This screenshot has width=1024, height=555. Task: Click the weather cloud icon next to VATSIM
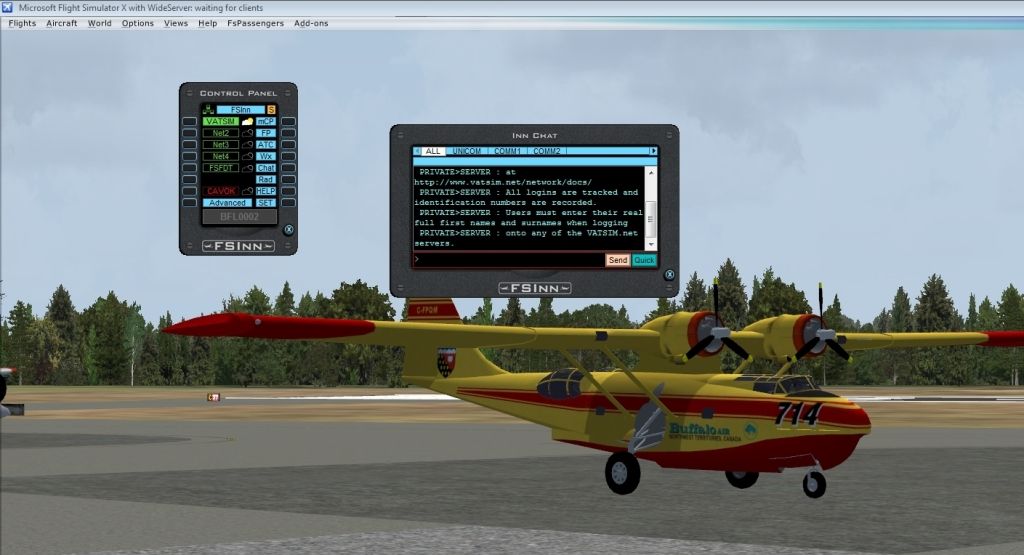pos(248,121)
